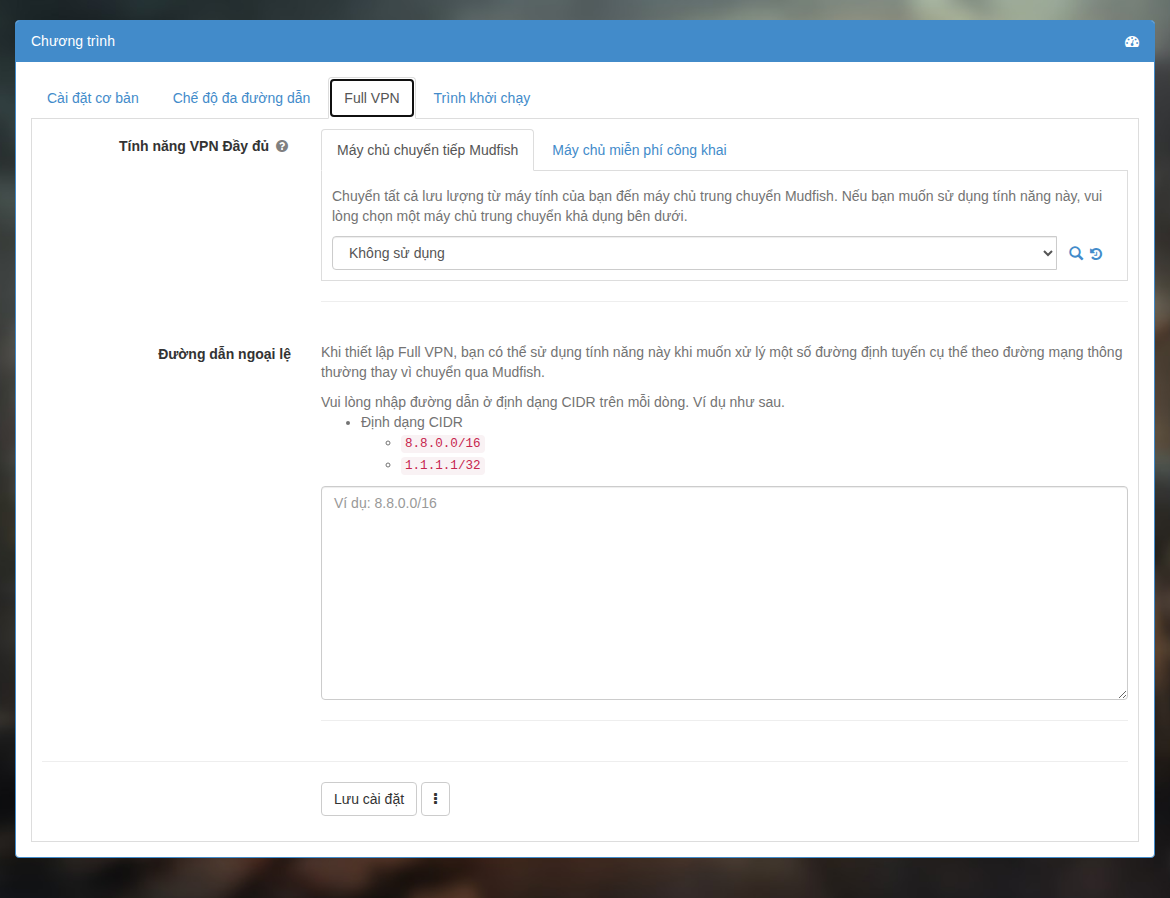Open Chế độ đa đường dẫn tab

pos(241,98)
